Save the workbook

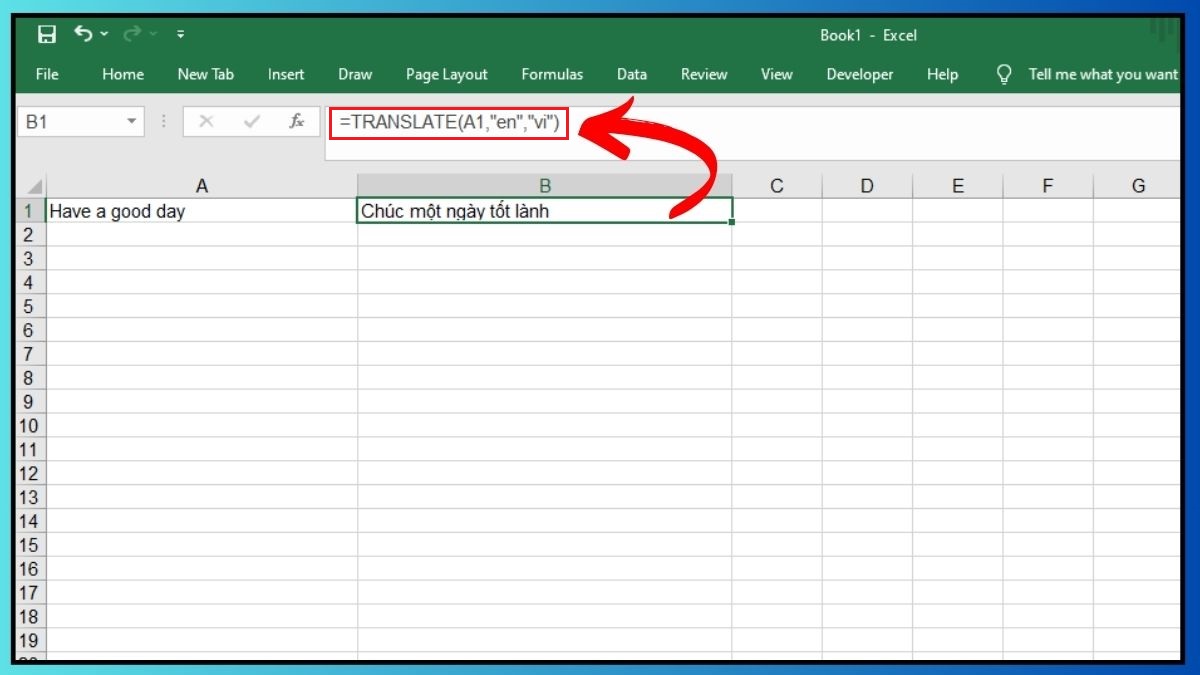pos(46,33)
